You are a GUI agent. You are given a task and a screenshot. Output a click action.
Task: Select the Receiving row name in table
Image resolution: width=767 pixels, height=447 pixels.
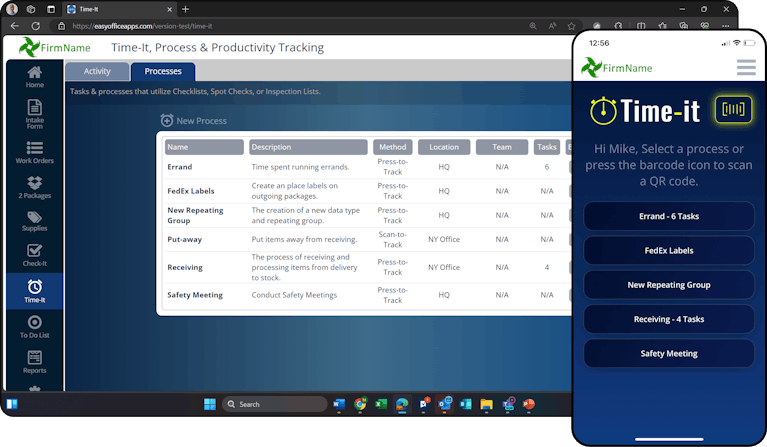click(185, 268)
